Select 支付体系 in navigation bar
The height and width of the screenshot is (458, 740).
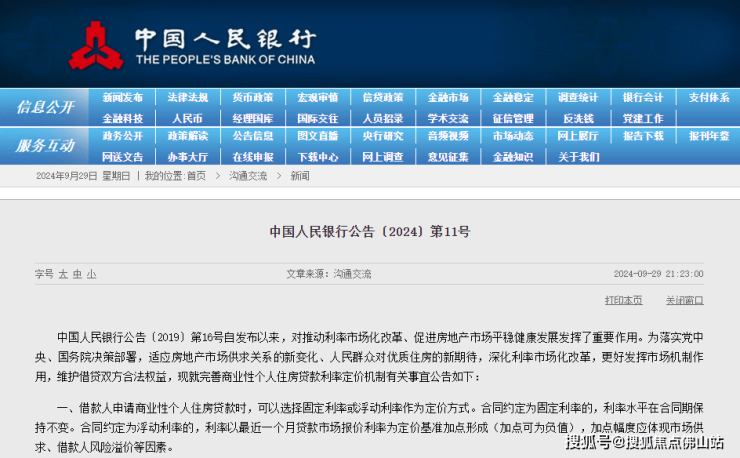click(x=708, y=98)
